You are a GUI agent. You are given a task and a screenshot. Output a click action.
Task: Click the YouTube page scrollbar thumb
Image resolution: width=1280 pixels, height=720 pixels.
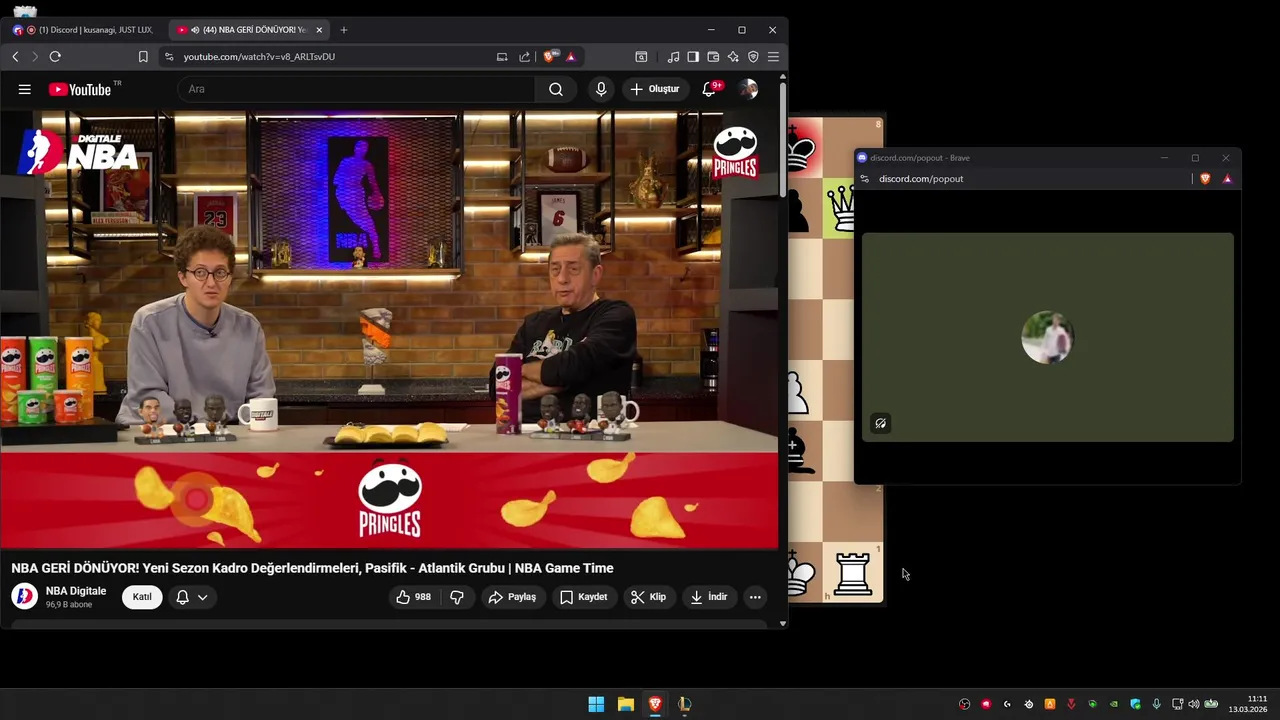[783, 140]
